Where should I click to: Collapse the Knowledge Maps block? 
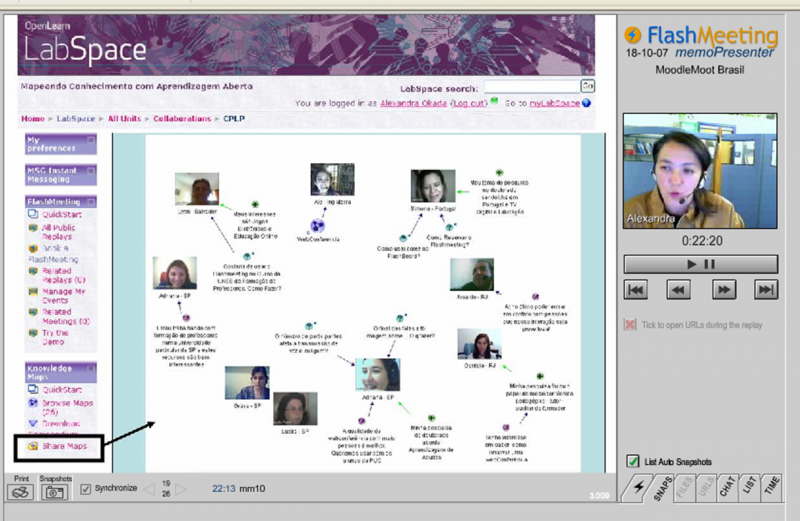tap(91, 369)
